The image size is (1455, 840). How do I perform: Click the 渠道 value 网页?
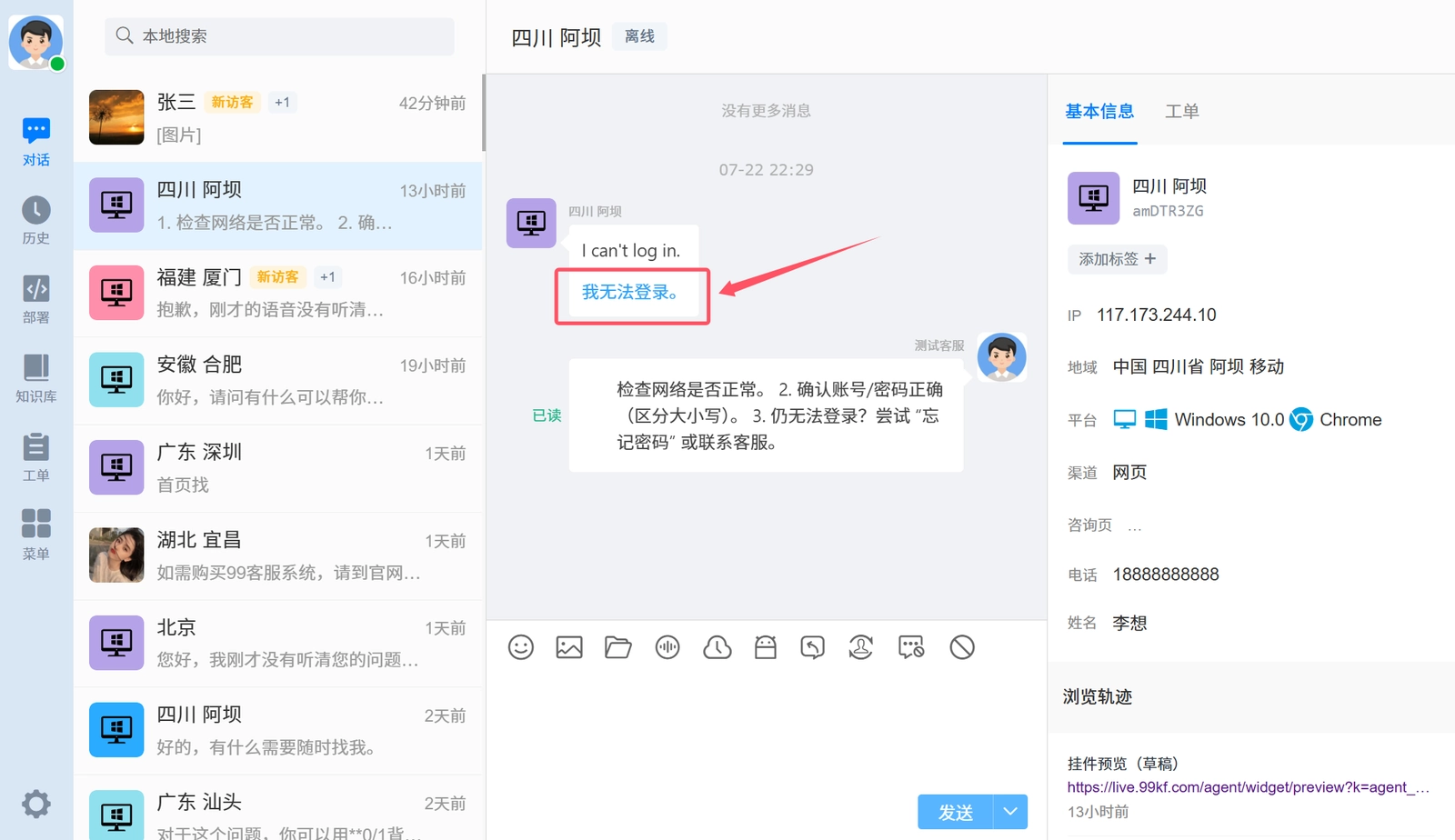[1130, 473]
